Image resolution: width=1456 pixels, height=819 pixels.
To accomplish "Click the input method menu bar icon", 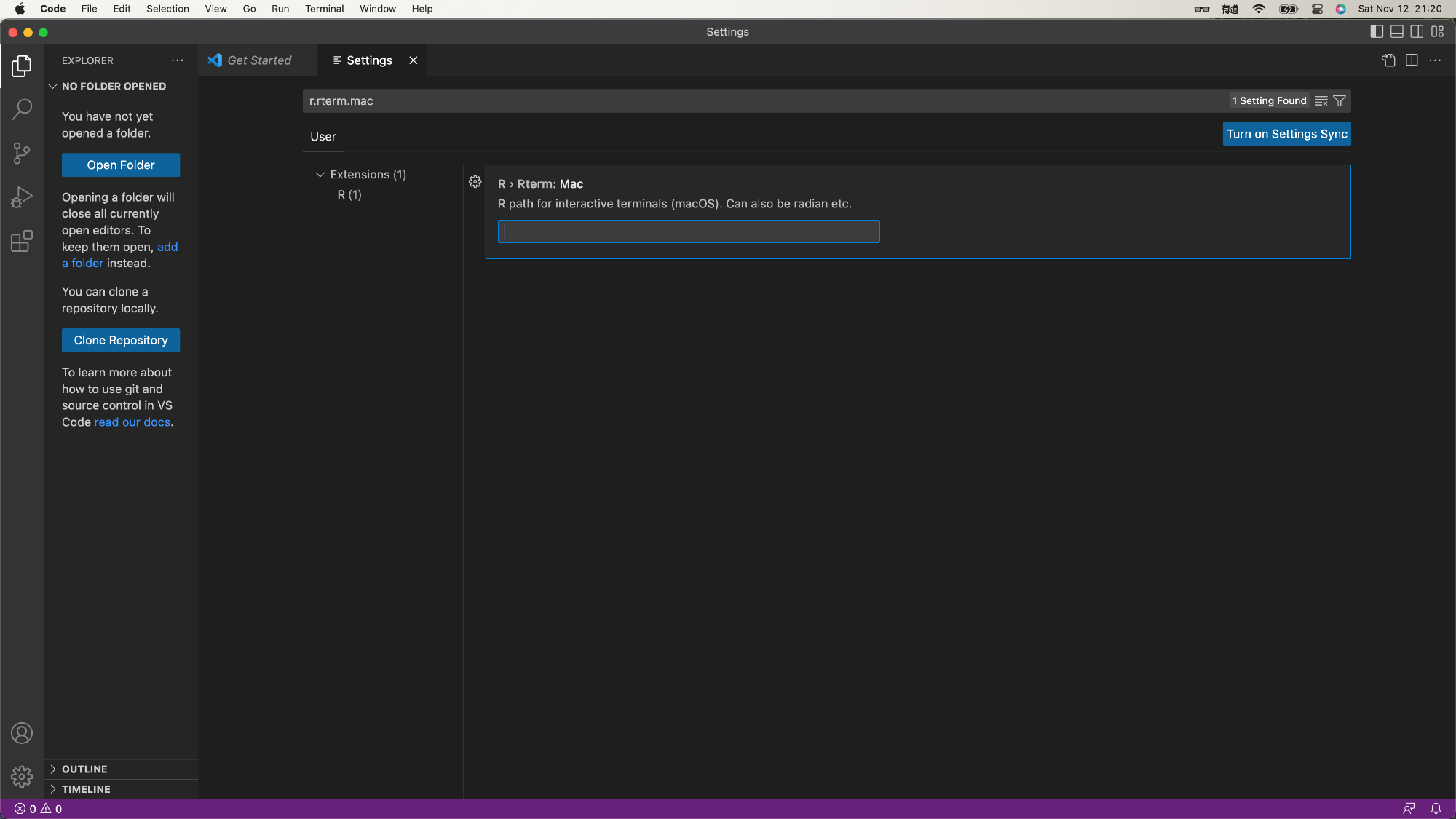I will click(x=1230, y=9).
